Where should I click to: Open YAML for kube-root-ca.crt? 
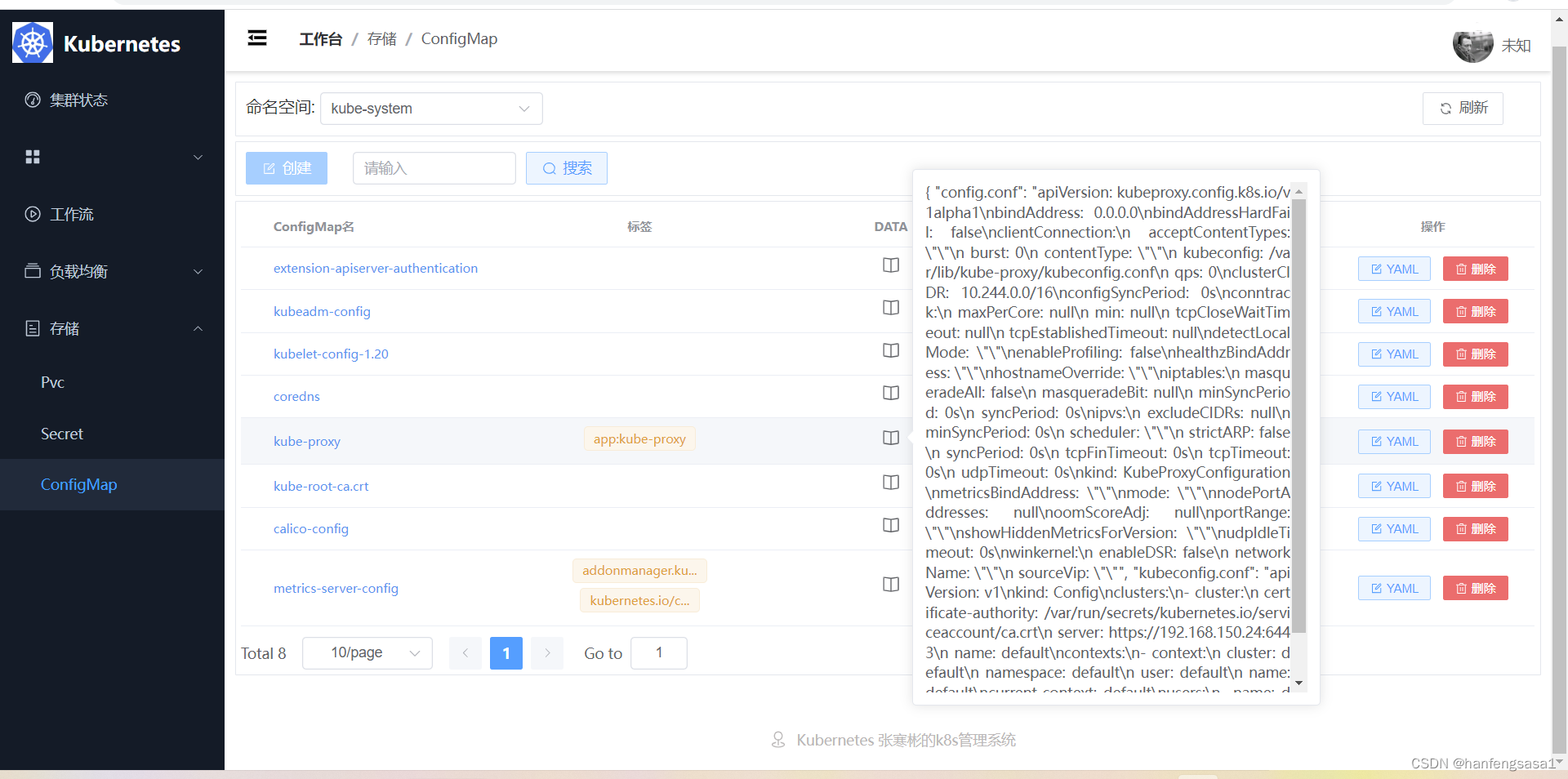point(1394,486)
